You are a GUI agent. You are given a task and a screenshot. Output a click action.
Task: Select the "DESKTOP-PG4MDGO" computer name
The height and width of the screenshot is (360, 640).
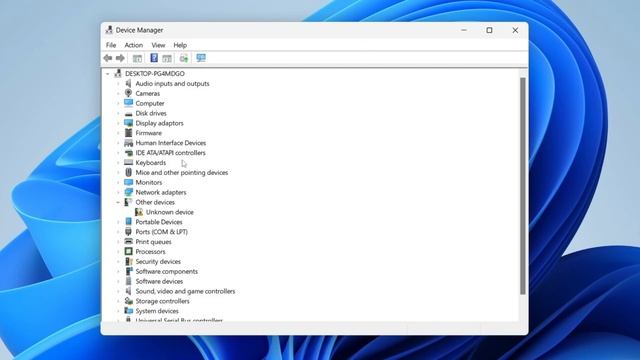[155, 73]
